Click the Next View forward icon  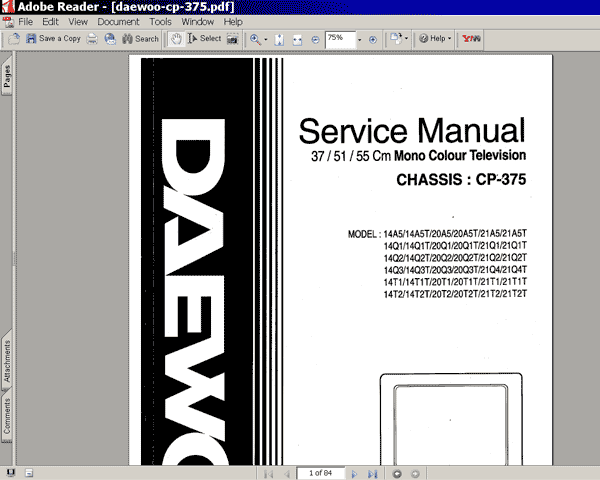click(415, 474)
